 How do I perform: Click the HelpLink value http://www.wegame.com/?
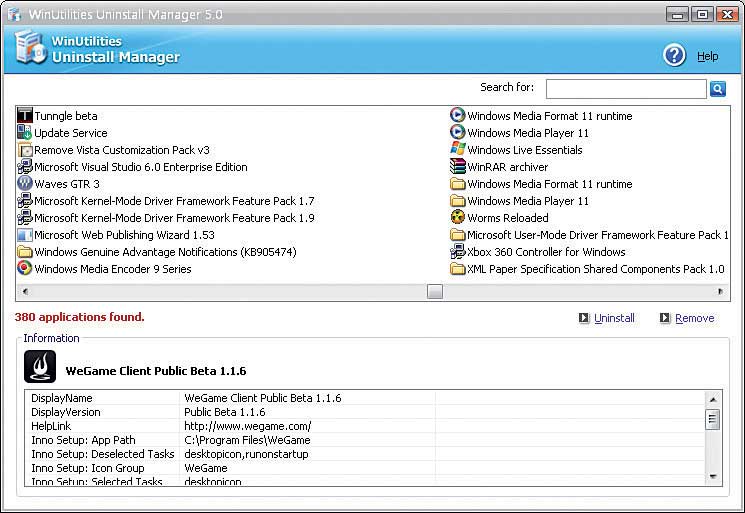tap(248, 426)
